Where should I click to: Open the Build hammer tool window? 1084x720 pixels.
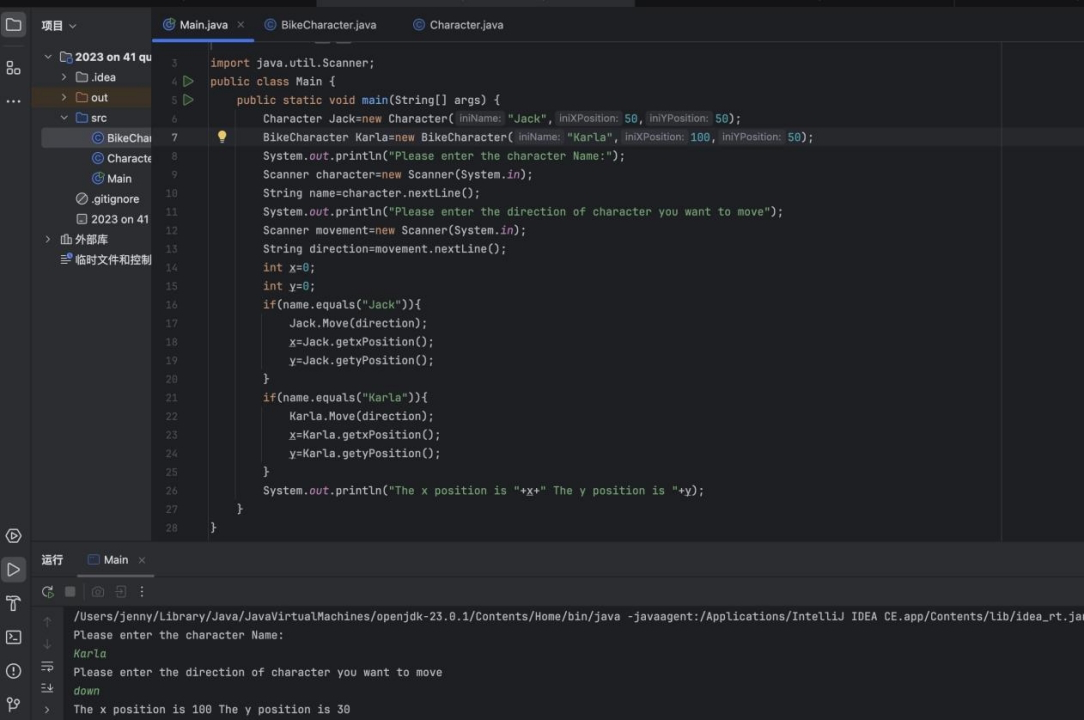[14, 603]
